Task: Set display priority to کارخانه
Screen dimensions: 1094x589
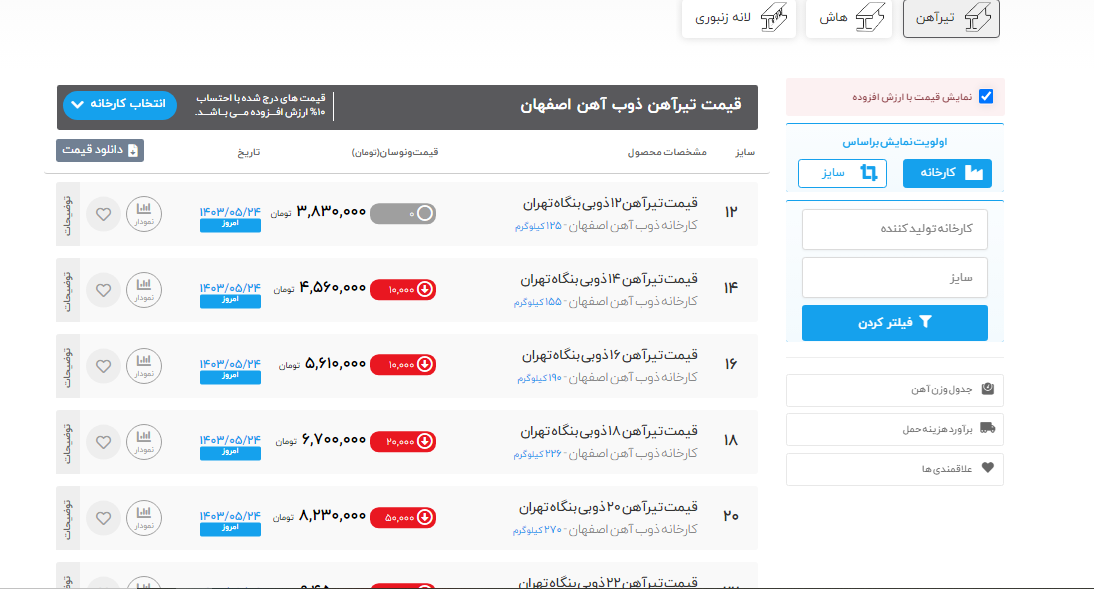Action: (947, 173)
